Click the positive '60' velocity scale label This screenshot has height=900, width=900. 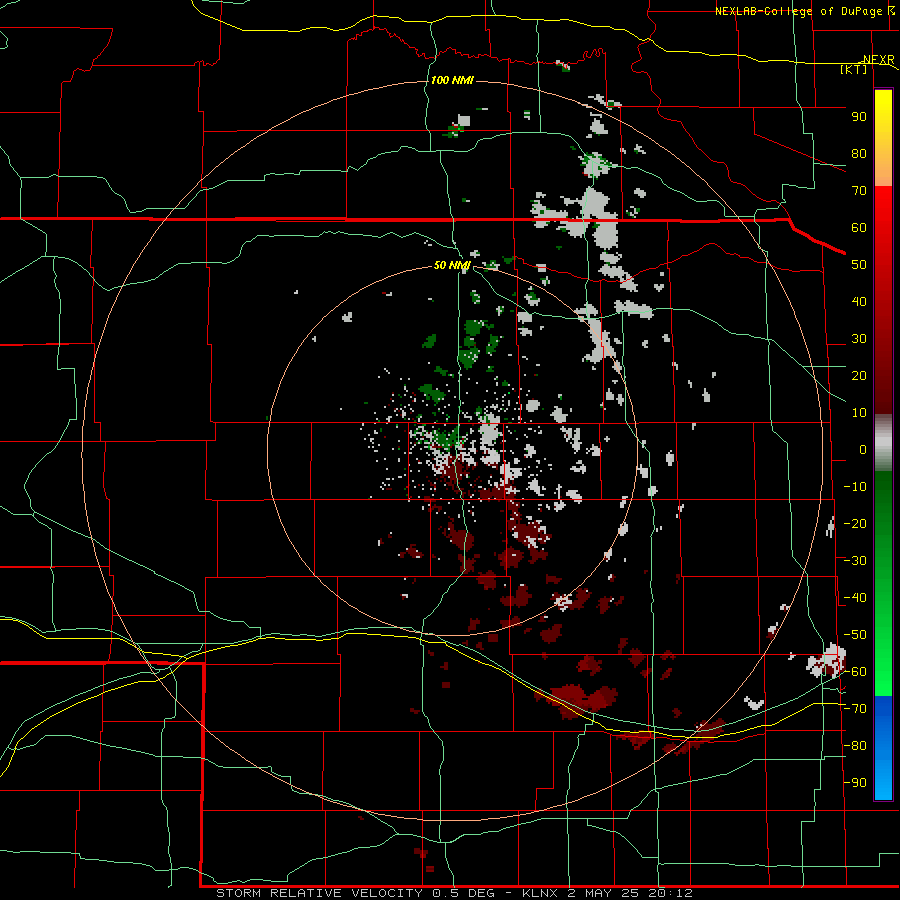coord(859,228)
